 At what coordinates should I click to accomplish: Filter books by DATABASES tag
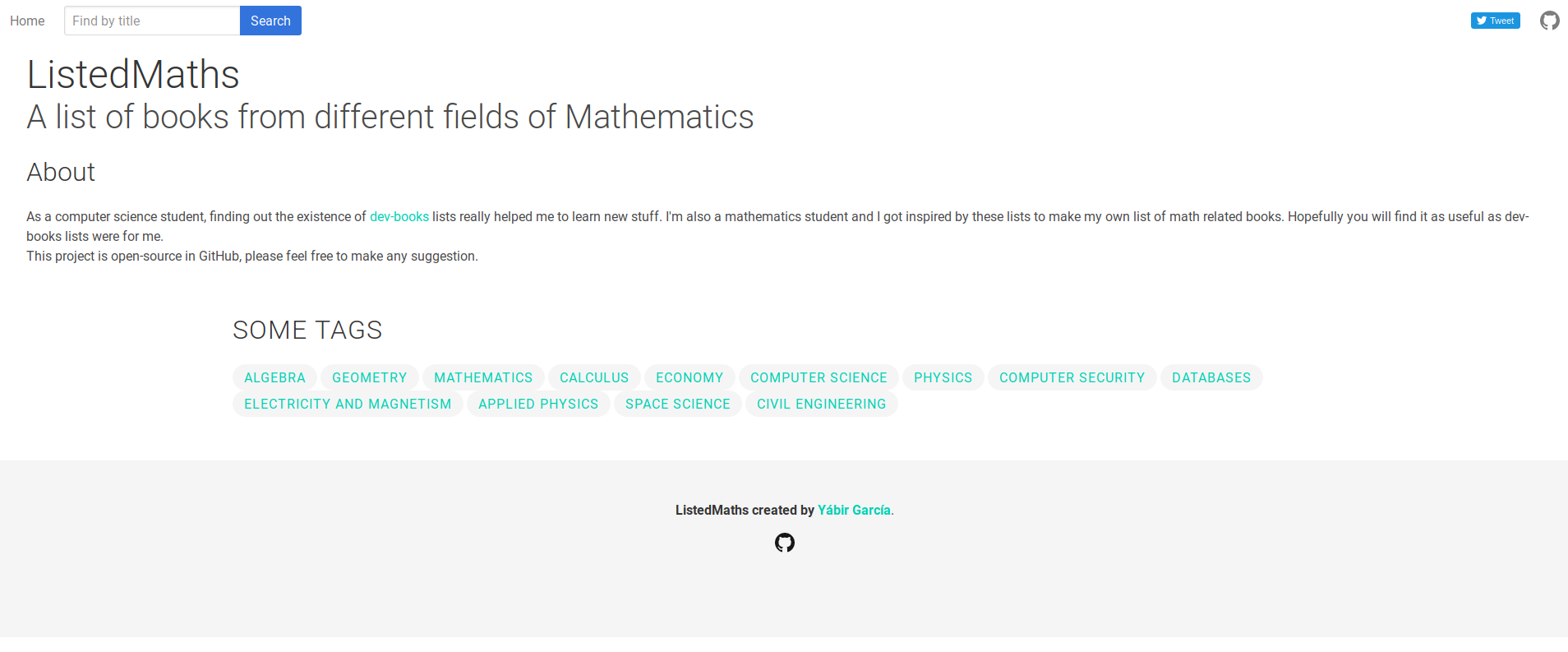pos(1211,377)
